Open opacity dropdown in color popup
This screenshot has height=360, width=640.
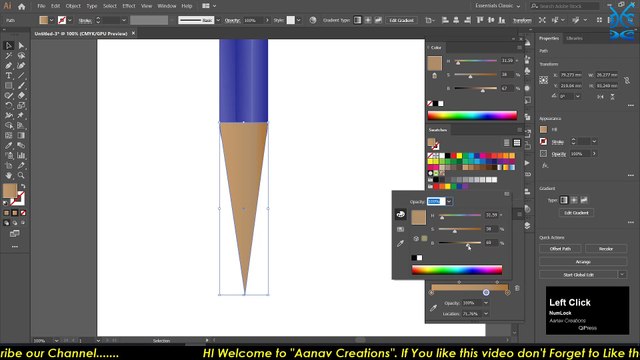click(x=449, y=201)
